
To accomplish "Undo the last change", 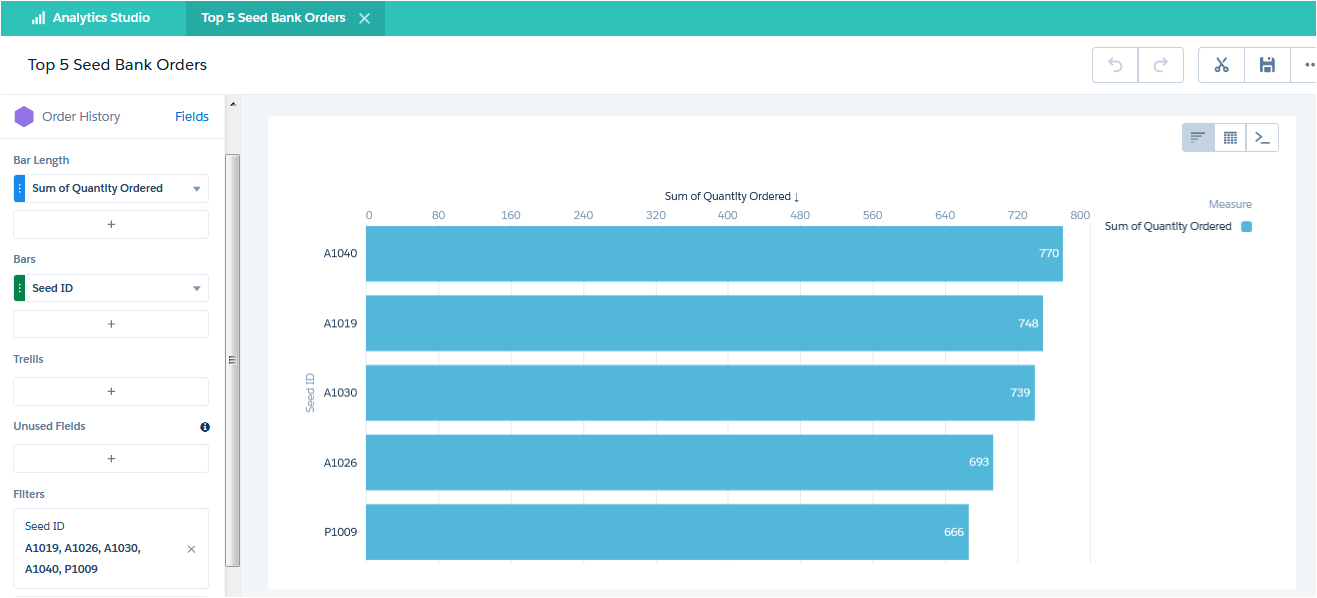I will 1115,65.
